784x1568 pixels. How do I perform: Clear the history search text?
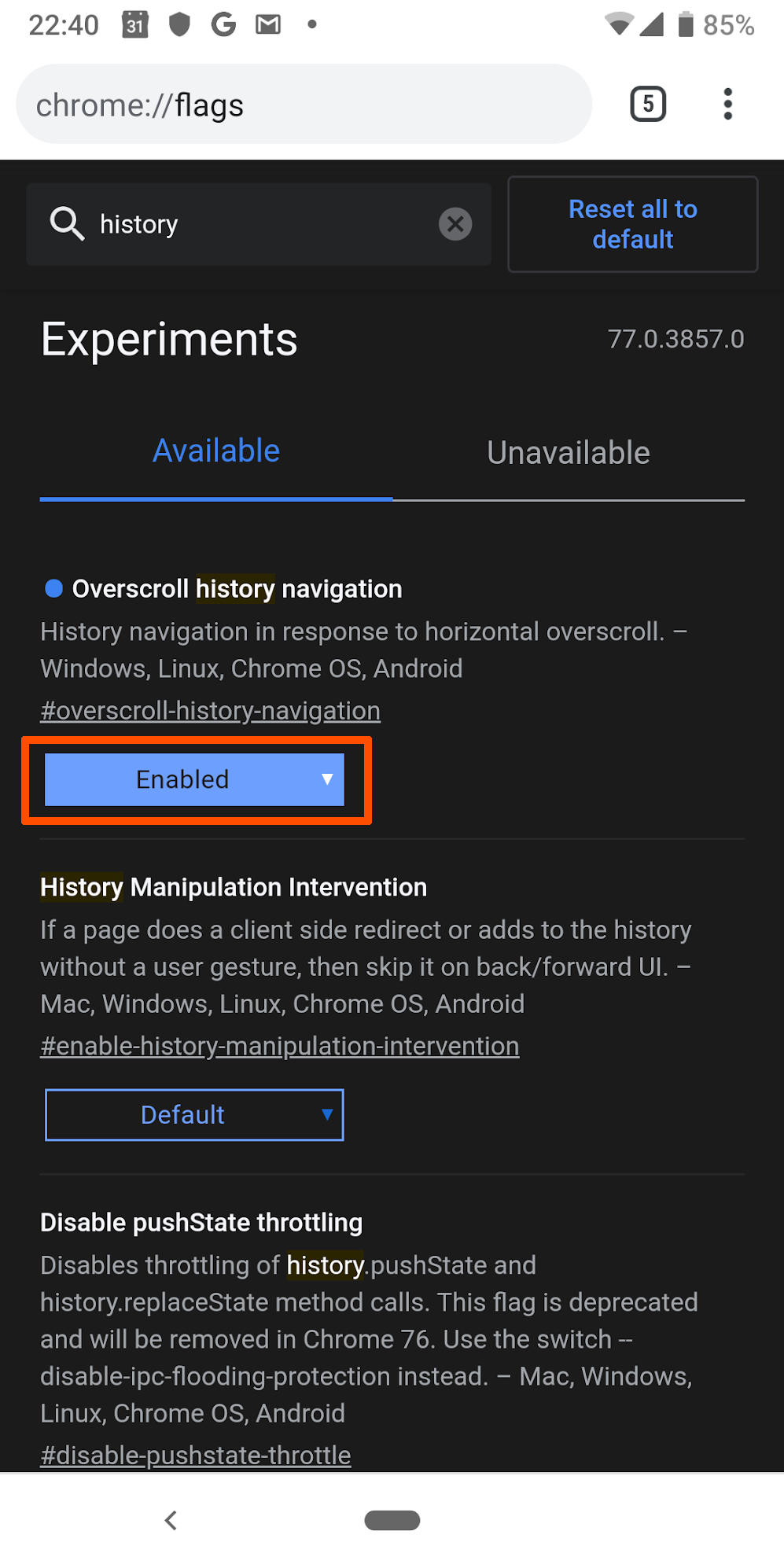pyautogui.click(x=455, y=224)
